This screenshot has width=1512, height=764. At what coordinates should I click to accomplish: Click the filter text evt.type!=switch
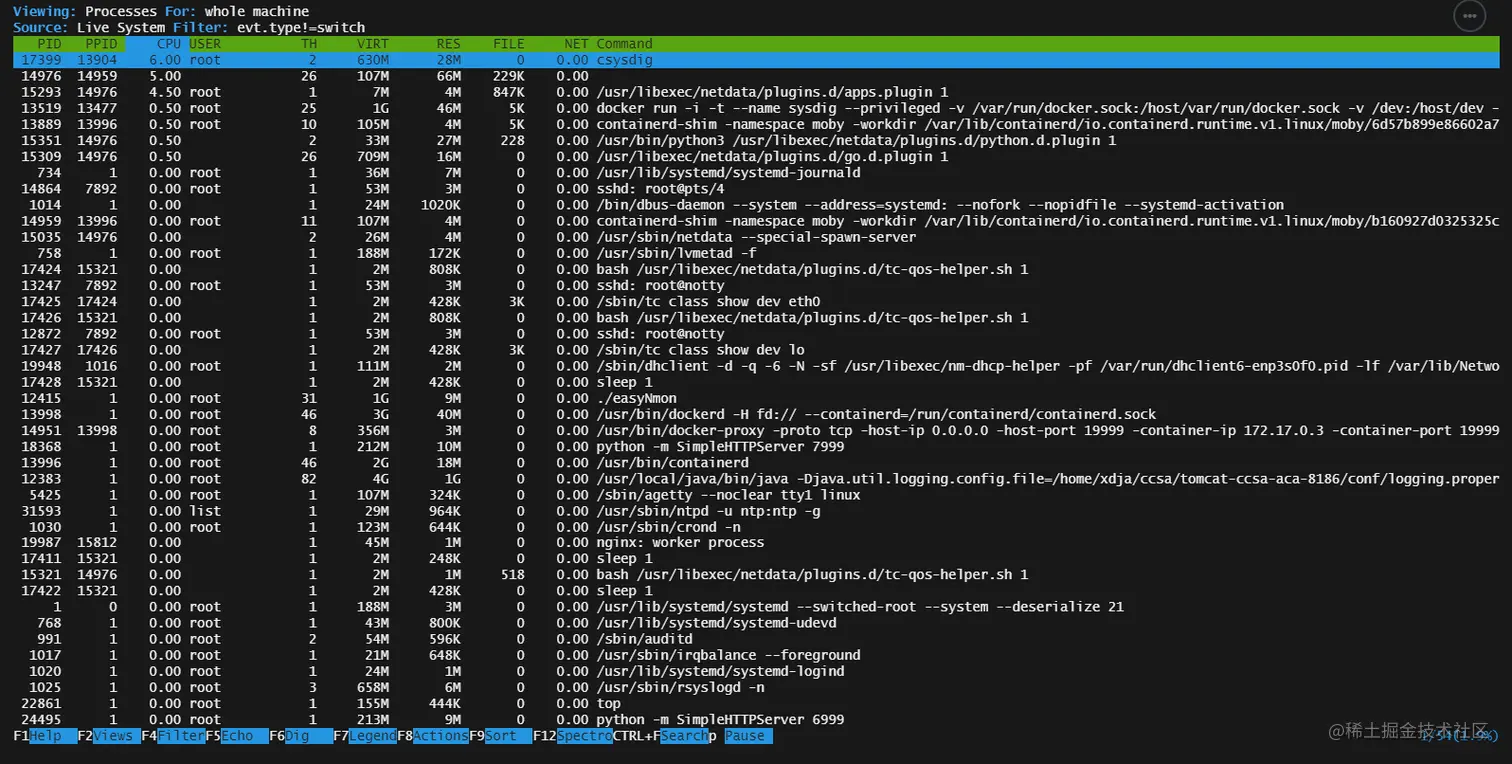click(301, 28)
